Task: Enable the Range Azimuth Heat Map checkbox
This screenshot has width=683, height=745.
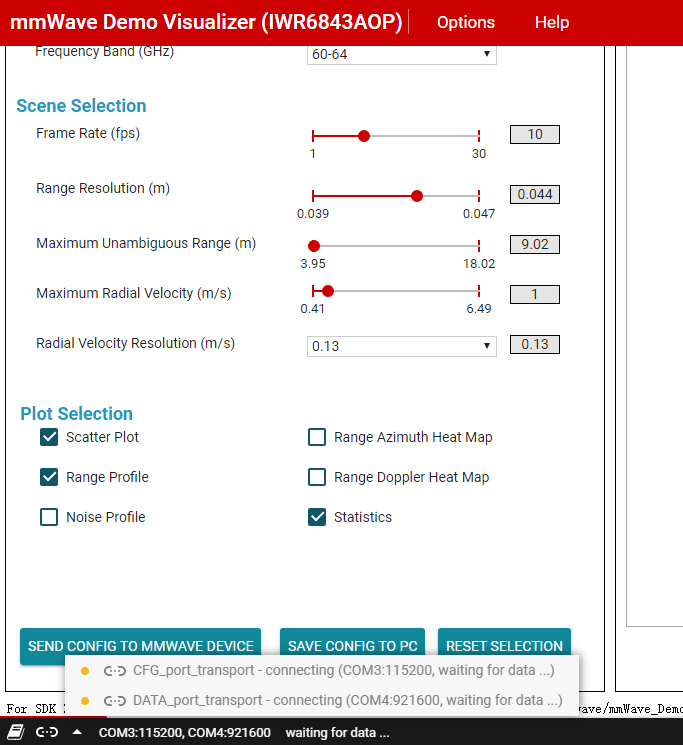Action: click(317, 437)
